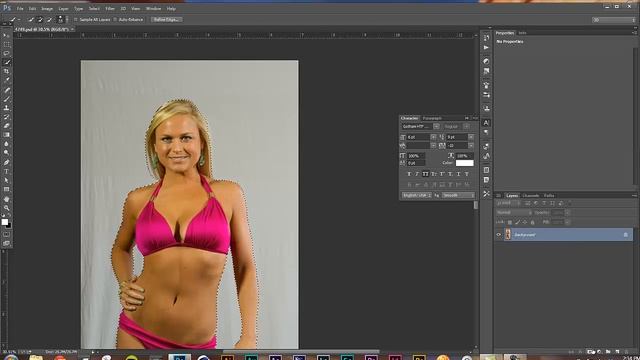Select the Rectangle shape tool
The height and width of the screenshot is (360, 640).
[x=7, y=189]
